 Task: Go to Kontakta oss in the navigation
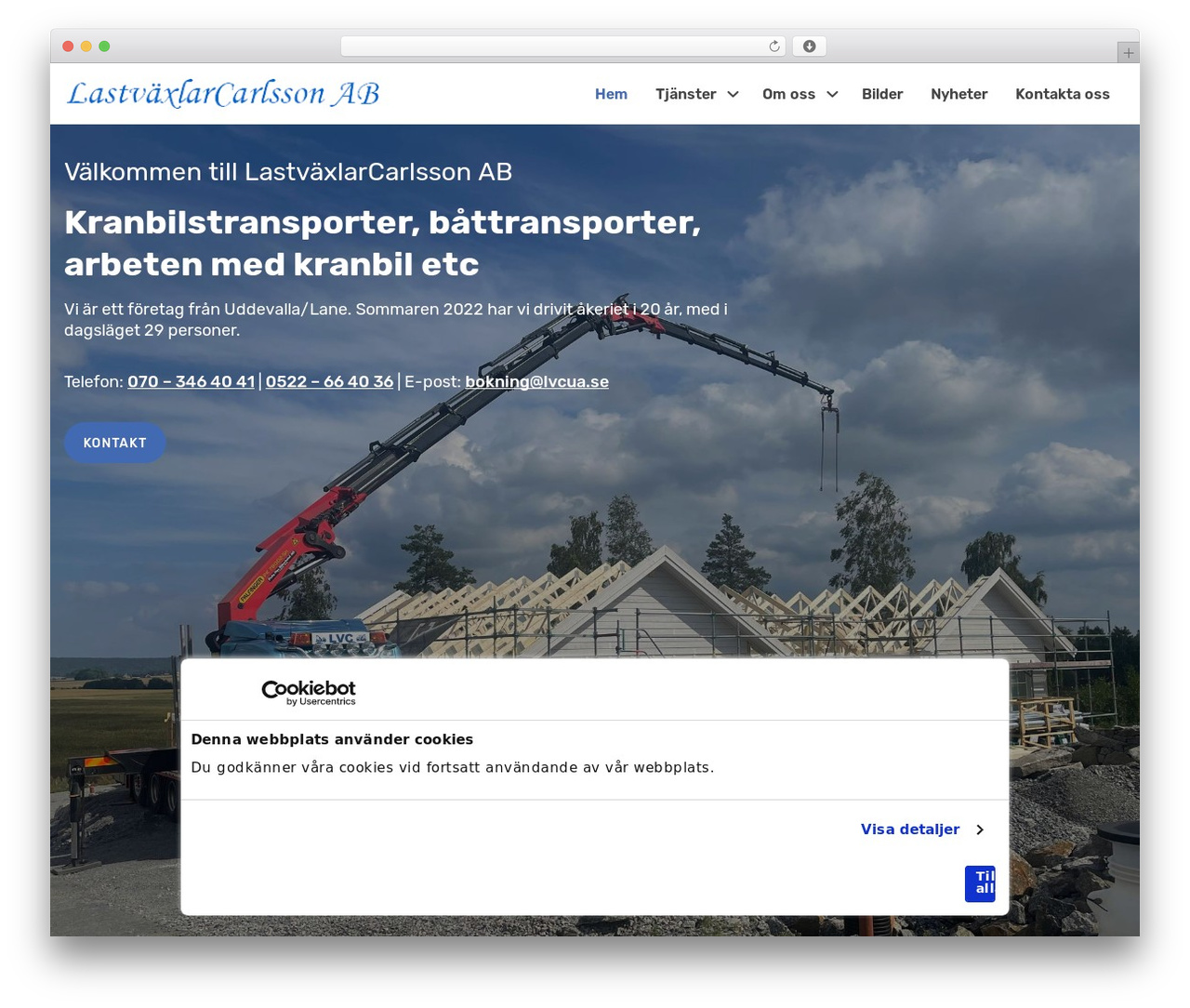pos(1063,94)
